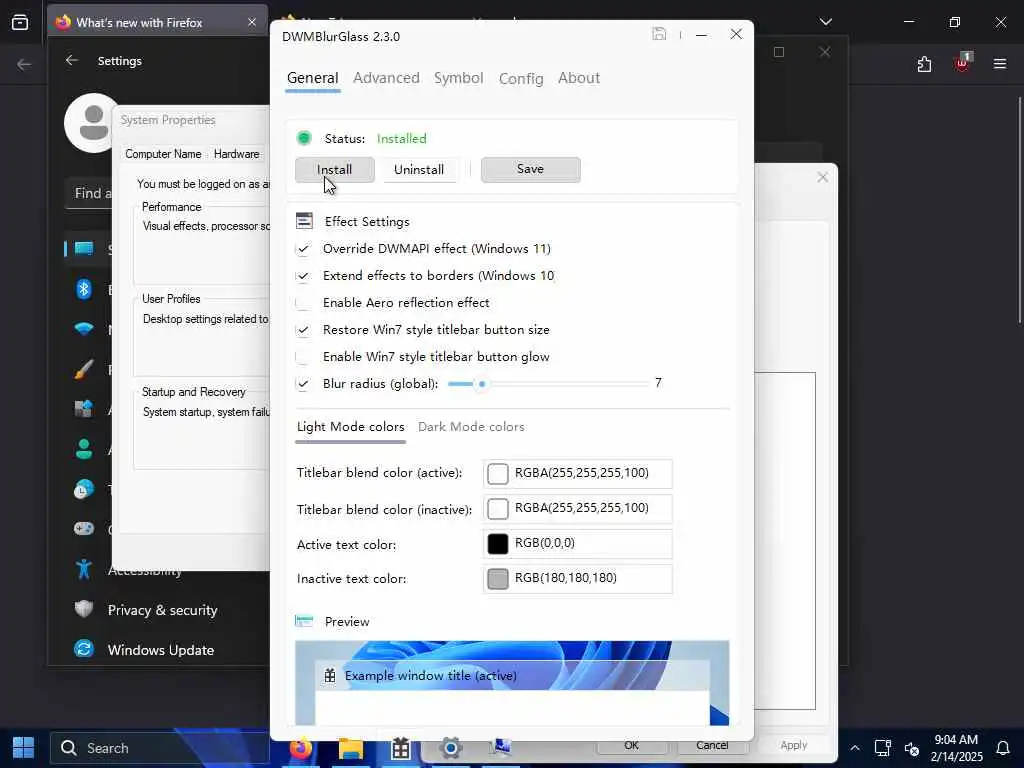Screen dimensions: 1024x768
Task: Toggle Restore Win7 style titlebar button size
Action: click(x=303, y=330)
